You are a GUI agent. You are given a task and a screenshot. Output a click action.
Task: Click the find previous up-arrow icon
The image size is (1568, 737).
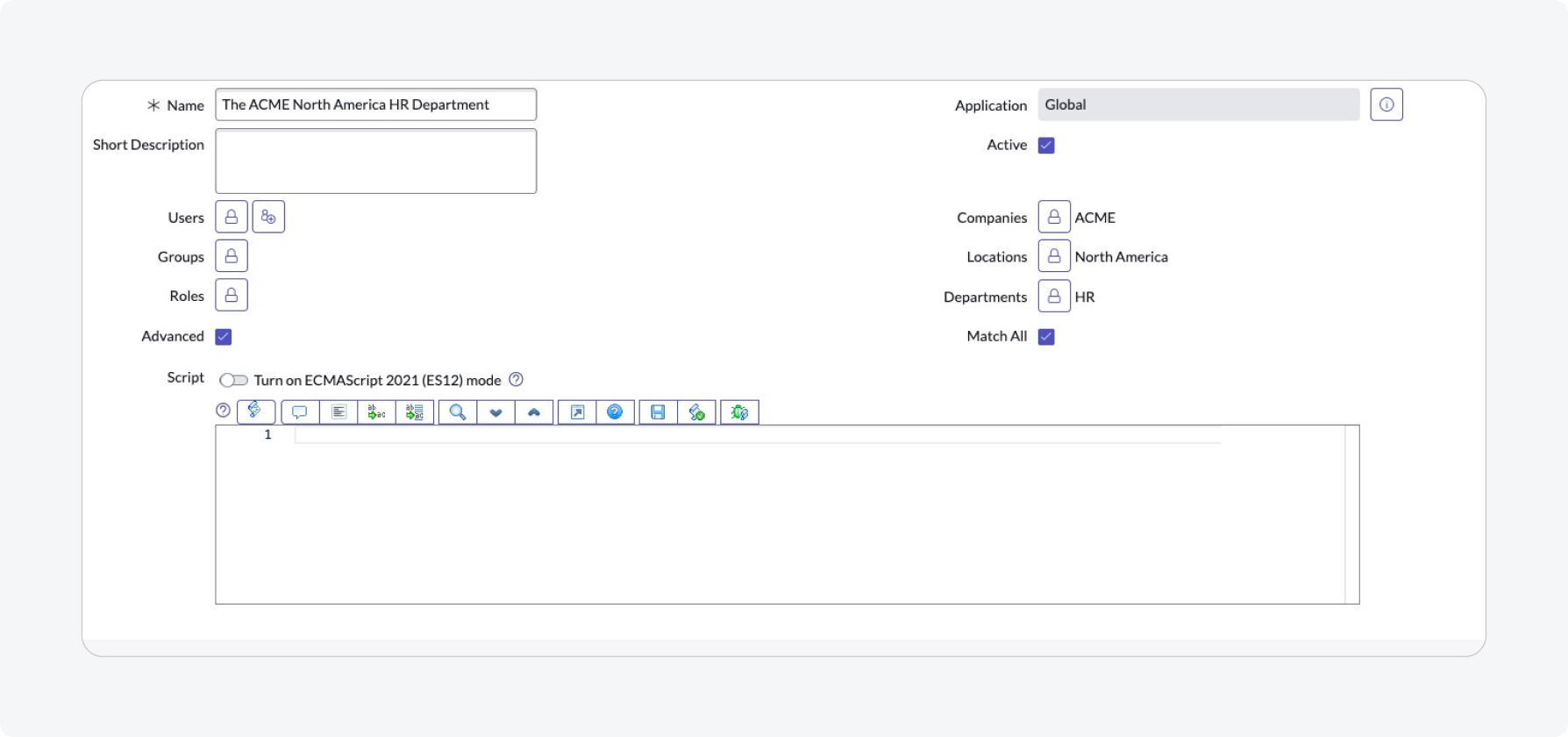pyautogui.click(x=534, y=411)
